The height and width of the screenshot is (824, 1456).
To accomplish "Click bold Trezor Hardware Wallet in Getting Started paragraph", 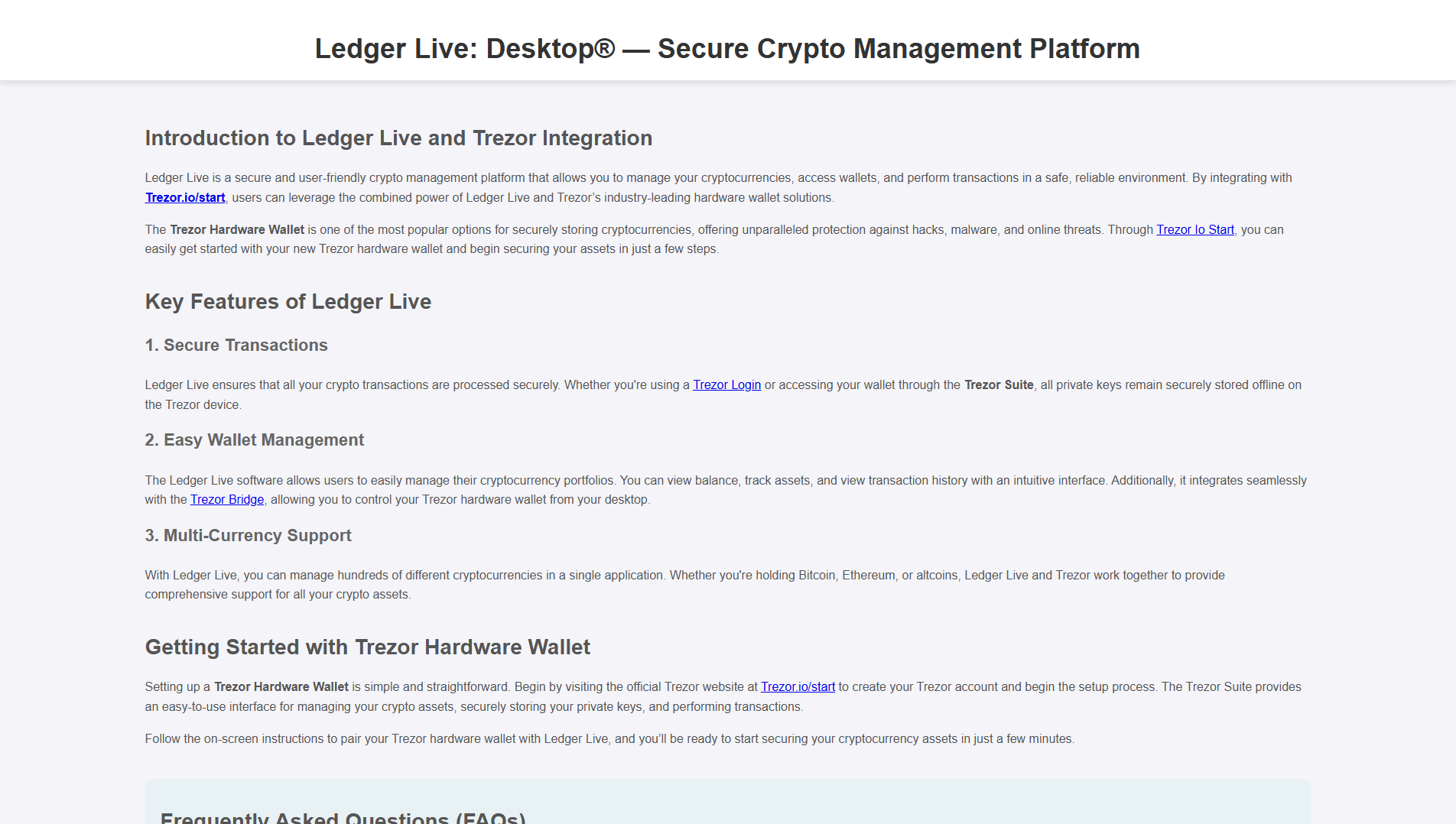I will [281, 686].
